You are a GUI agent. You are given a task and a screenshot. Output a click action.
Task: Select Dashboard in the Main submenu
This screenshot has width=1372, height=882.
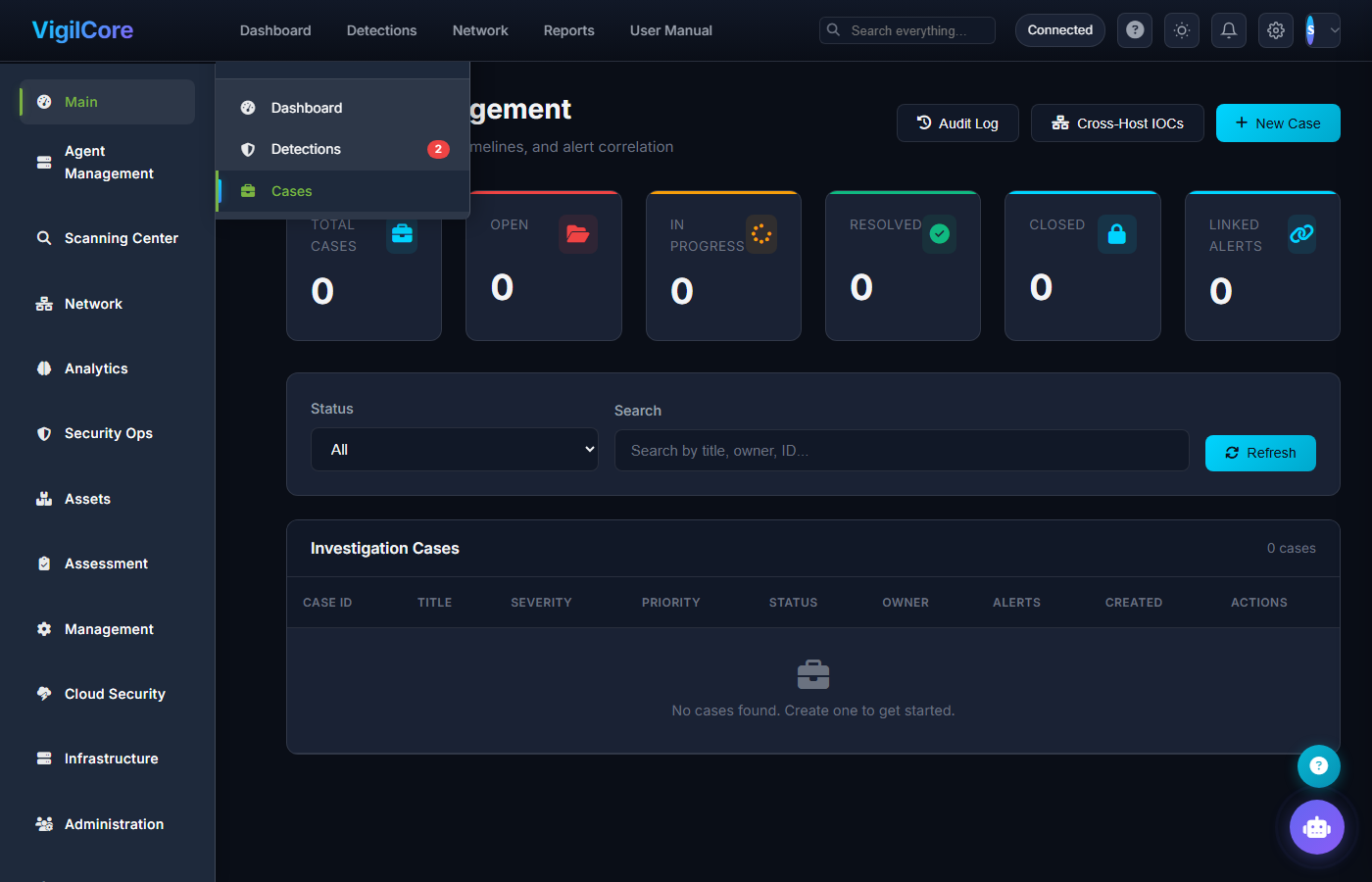343,108
